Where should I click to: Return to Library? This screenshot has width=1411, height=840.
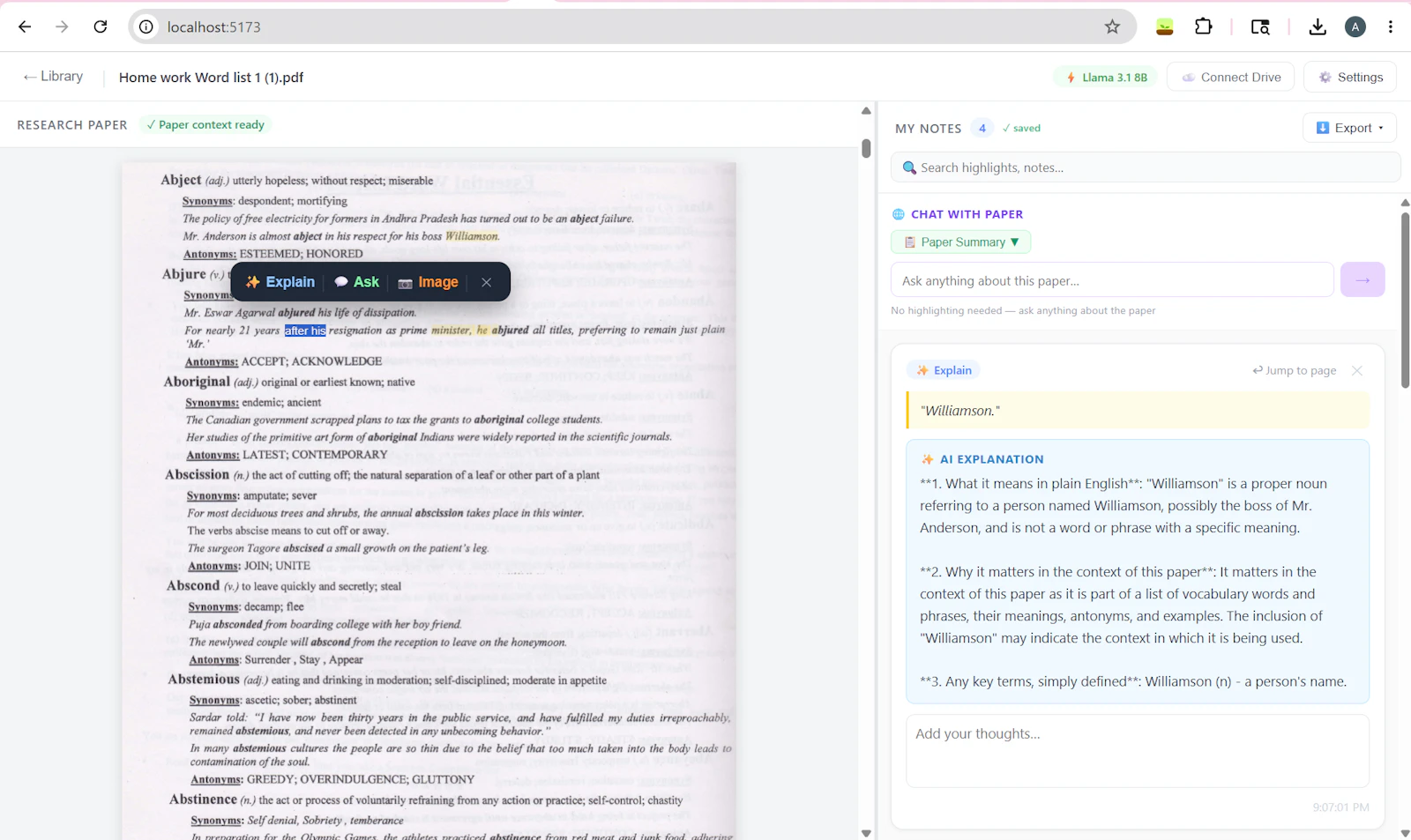tap(53, 77)
